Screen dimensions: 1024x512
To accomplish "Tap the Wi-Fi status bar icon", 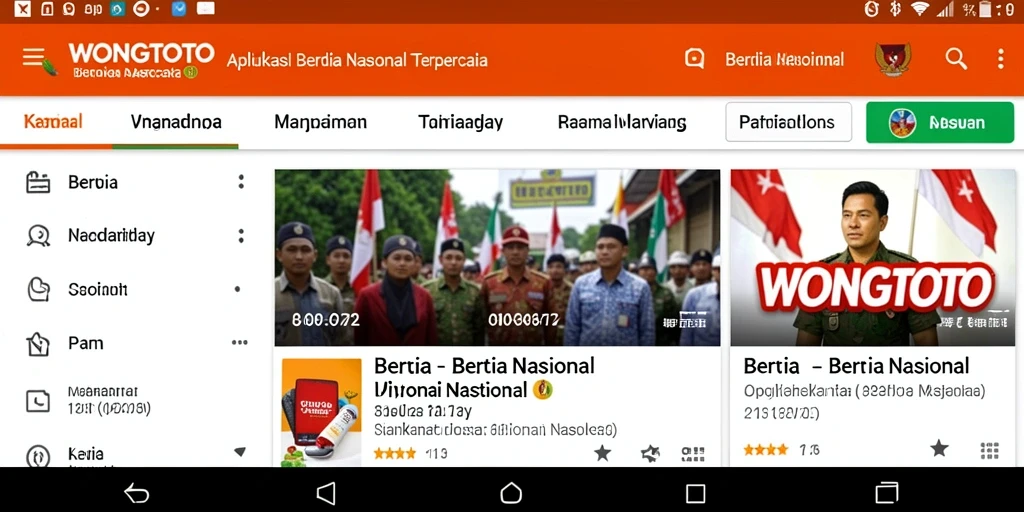I will click(x=921, y=9).
